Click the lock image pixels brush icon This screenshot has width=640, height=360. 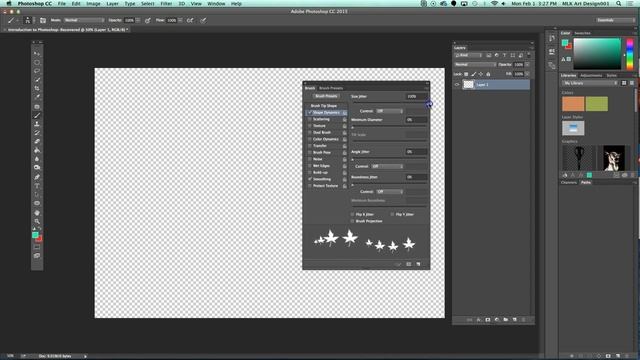473,74
